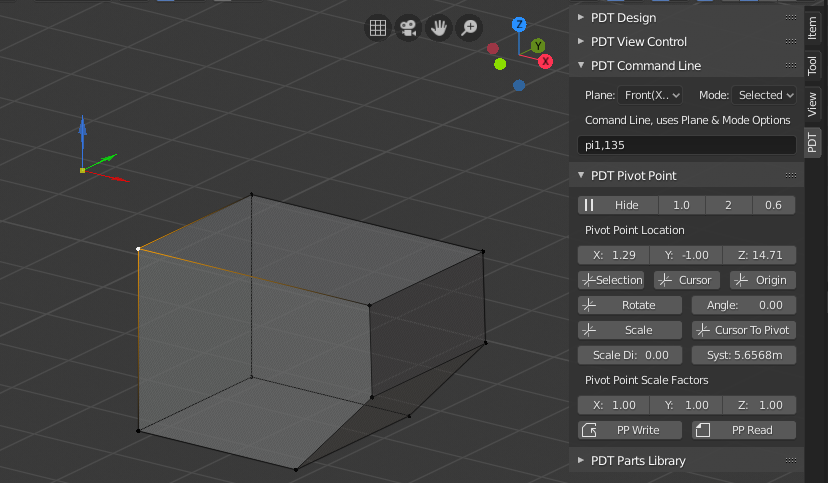Open the Plane dropdown showing Front
The image size is (828, 483).
pos(649,95)
